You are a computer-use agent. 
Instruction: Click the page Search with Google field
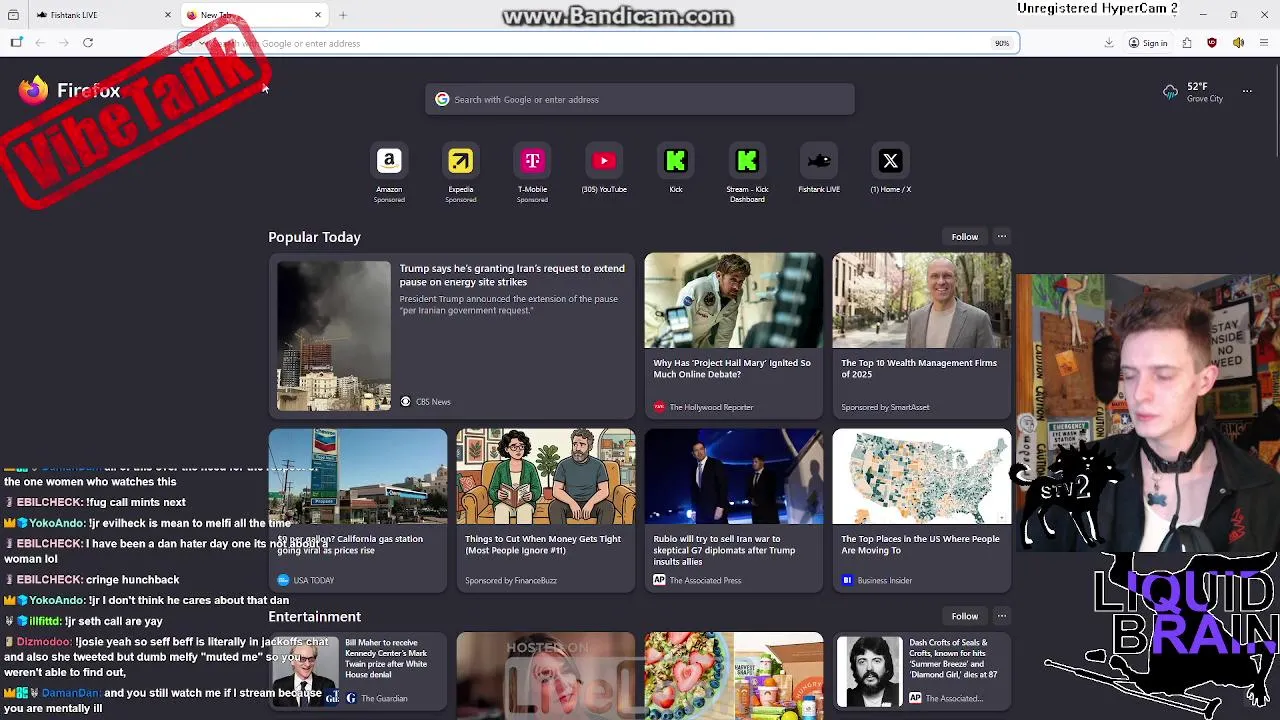640,99
